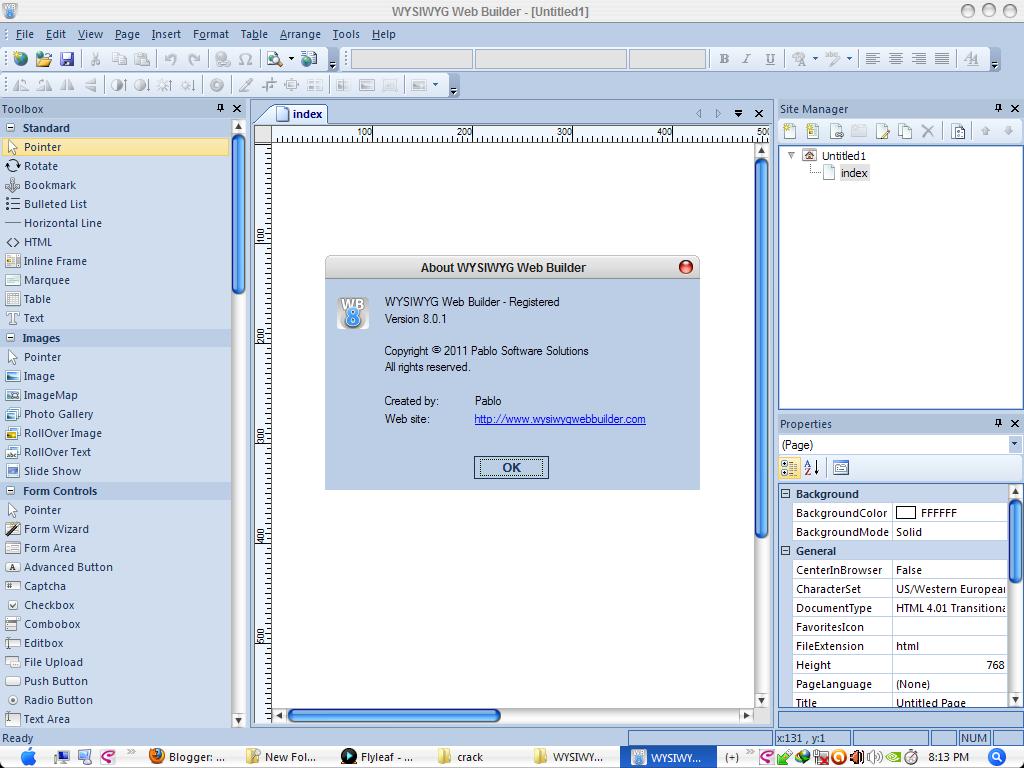Click the BackgroundColor white swatch
The width and height of the screenshot is (1024, 768).
click(x=905, y=513)
